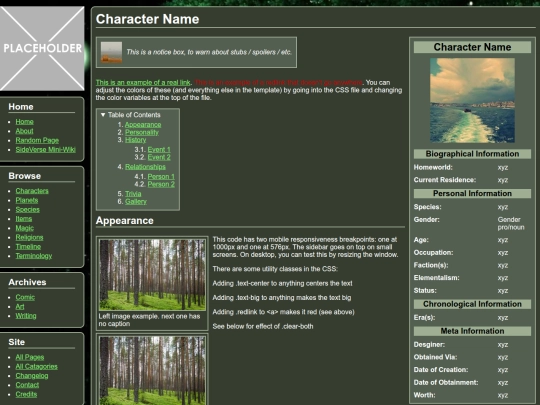Click the Browse sidebar heading
540x405 pixels.
tap(25, 176)
